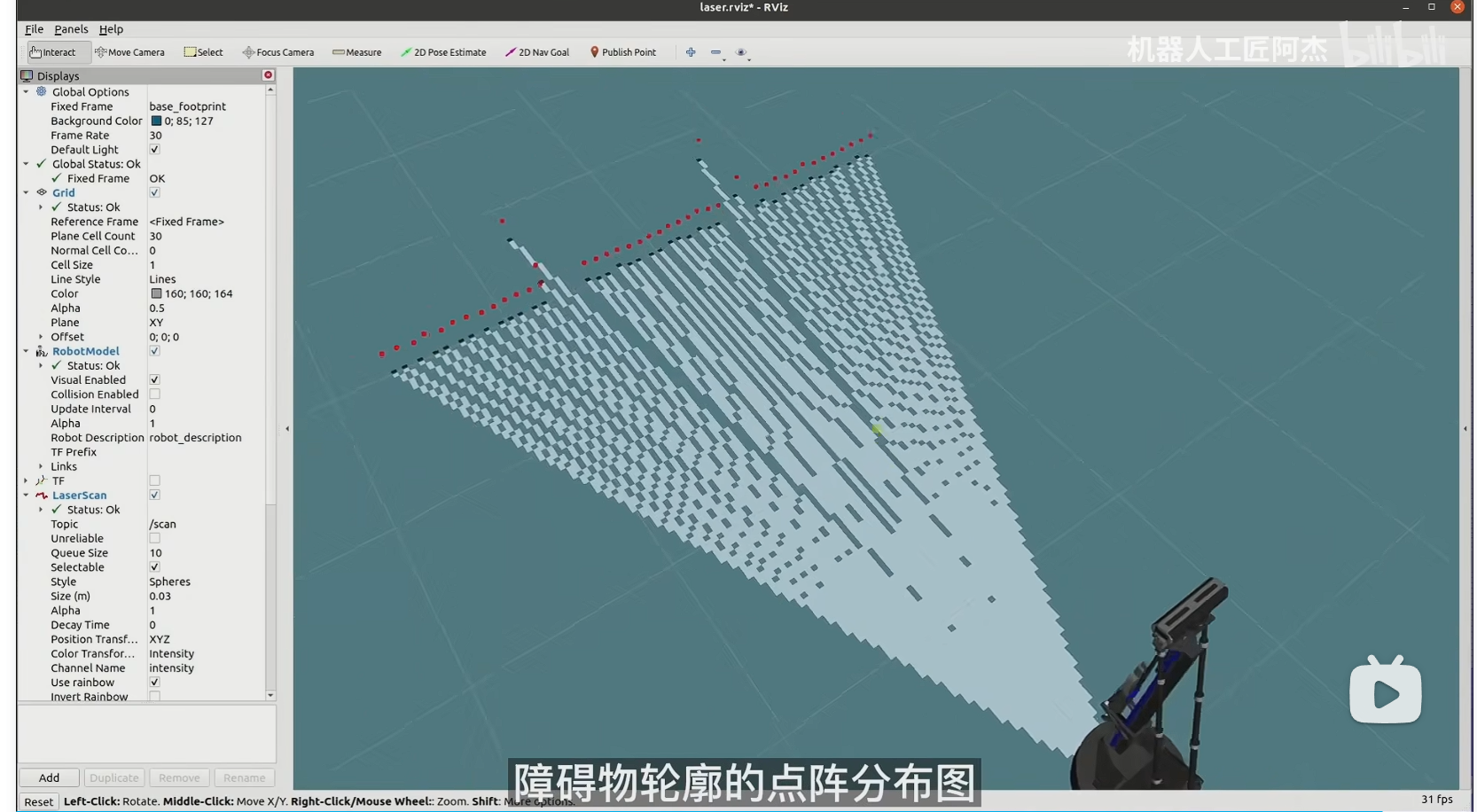The image size is (1477, 812).
Task: Click the LaserScan Topic /scan value
Action: [x=163, y=524]
